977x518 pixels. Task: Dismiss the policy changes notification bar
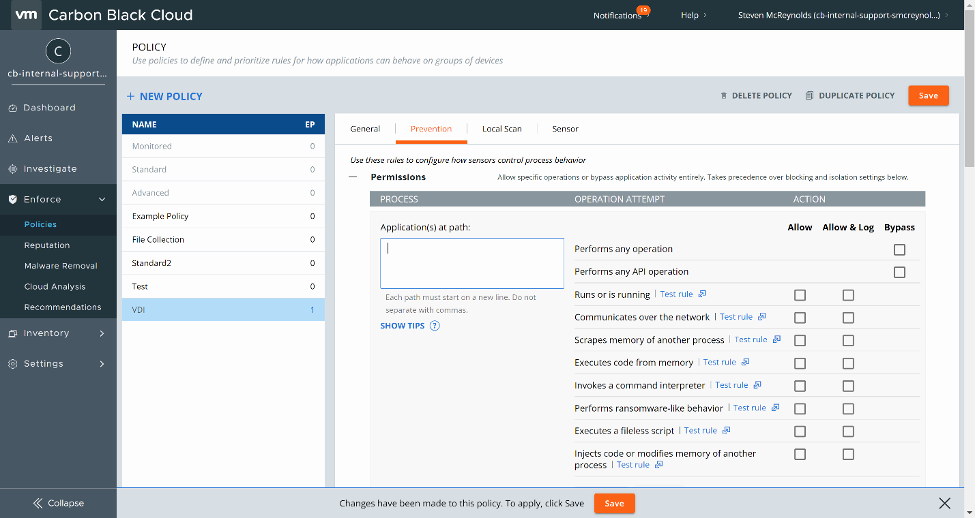tap(945, 503)
